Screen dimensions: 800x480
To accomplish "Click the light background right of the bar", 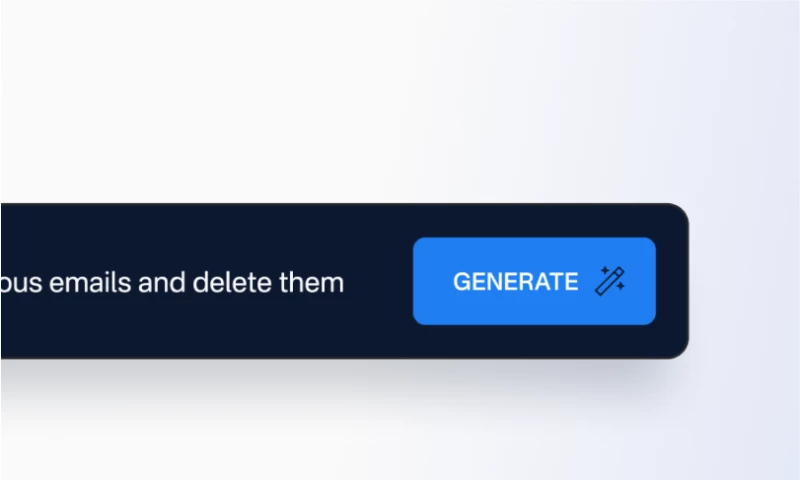I will [x=745, y=281].
